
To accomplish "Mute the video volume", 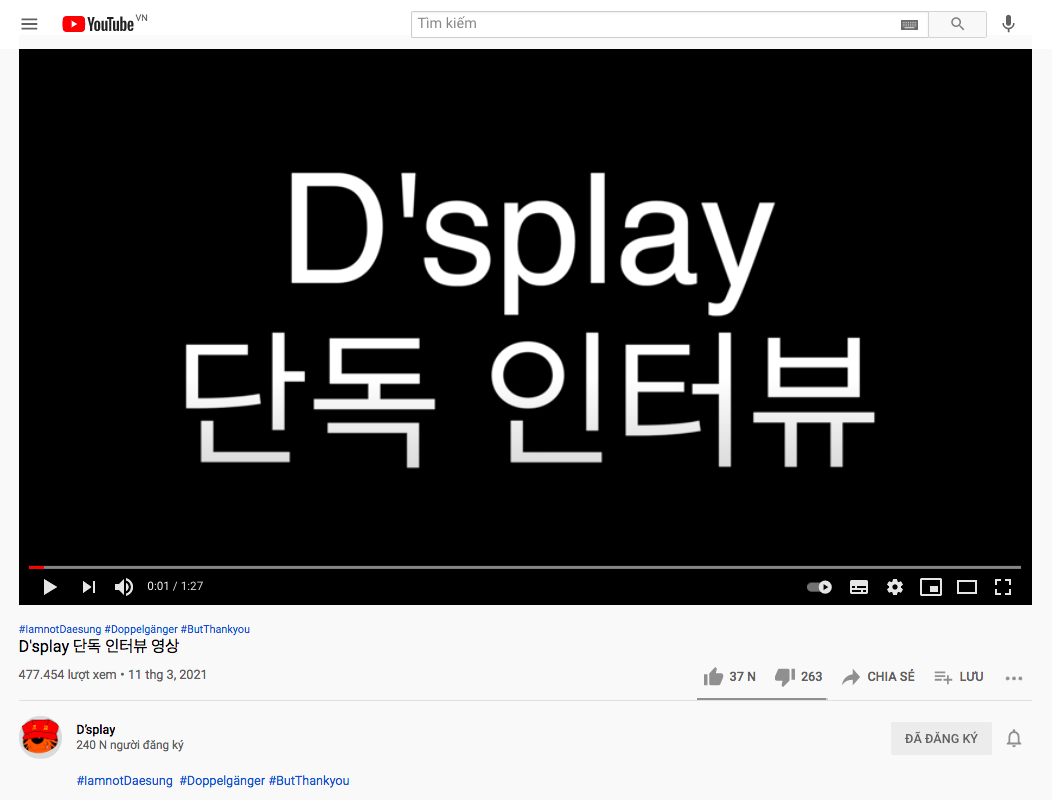I will (x=123, y=587).
